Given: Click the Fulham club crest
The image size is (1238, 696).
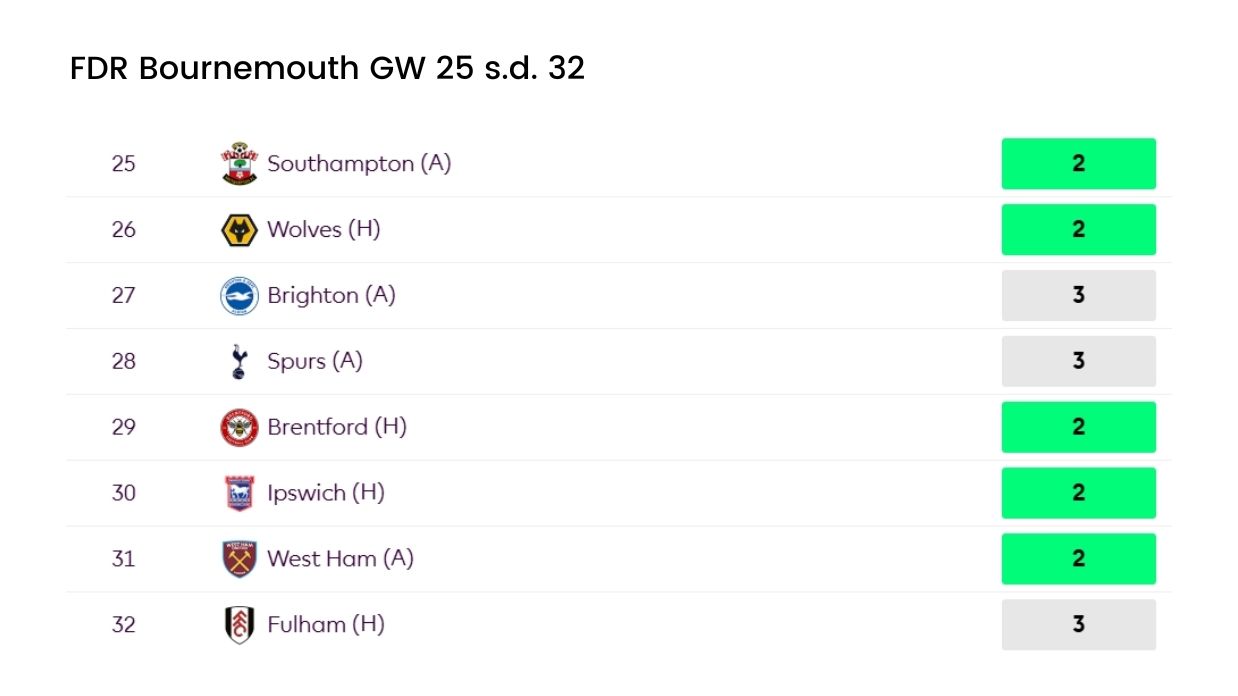Looking at the screenshot, I should click(x=239, y=625).
